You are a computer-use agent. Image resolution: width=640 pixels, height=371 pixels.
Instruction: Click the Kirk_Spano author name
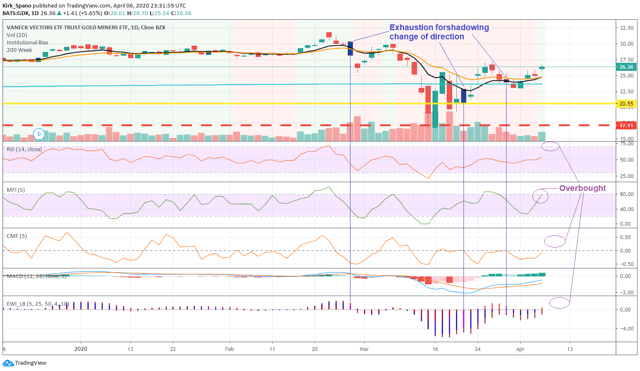(x=16, y=6)
